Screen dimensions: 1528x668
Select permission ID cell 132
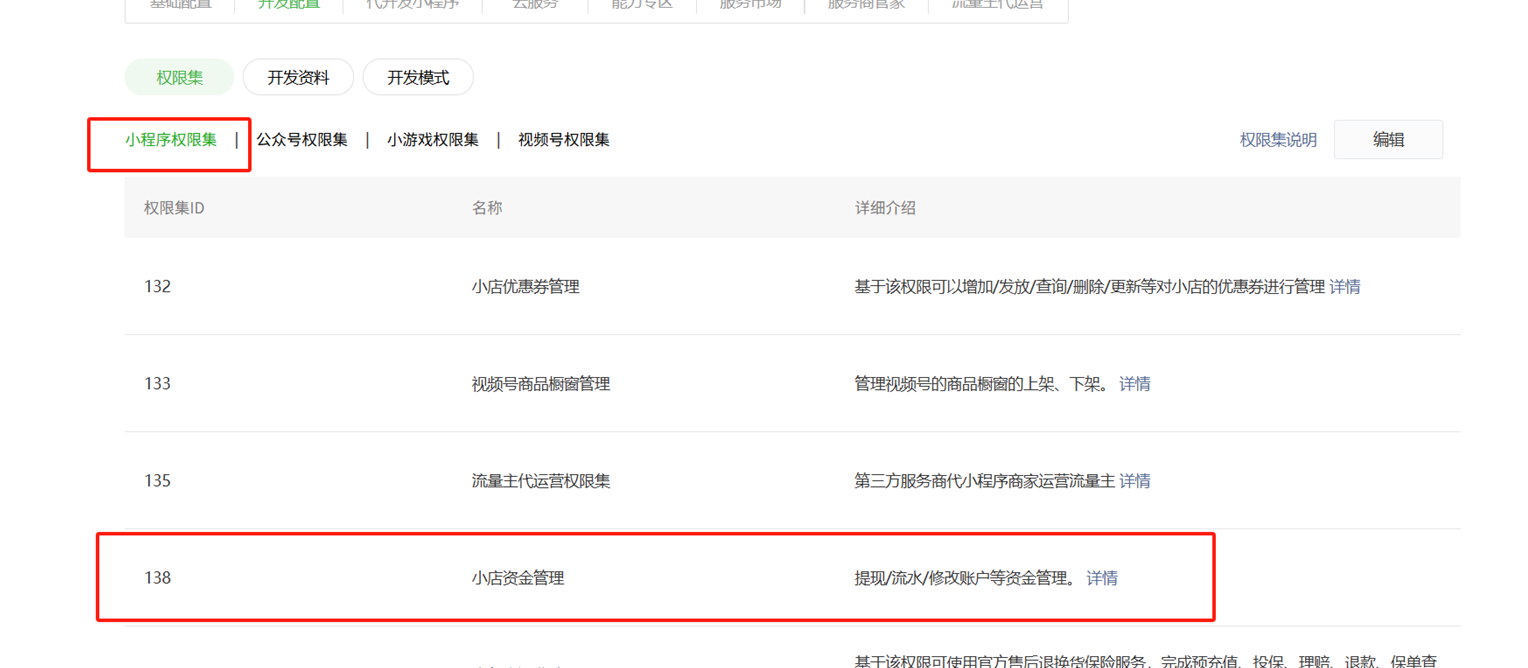[157, 287]
